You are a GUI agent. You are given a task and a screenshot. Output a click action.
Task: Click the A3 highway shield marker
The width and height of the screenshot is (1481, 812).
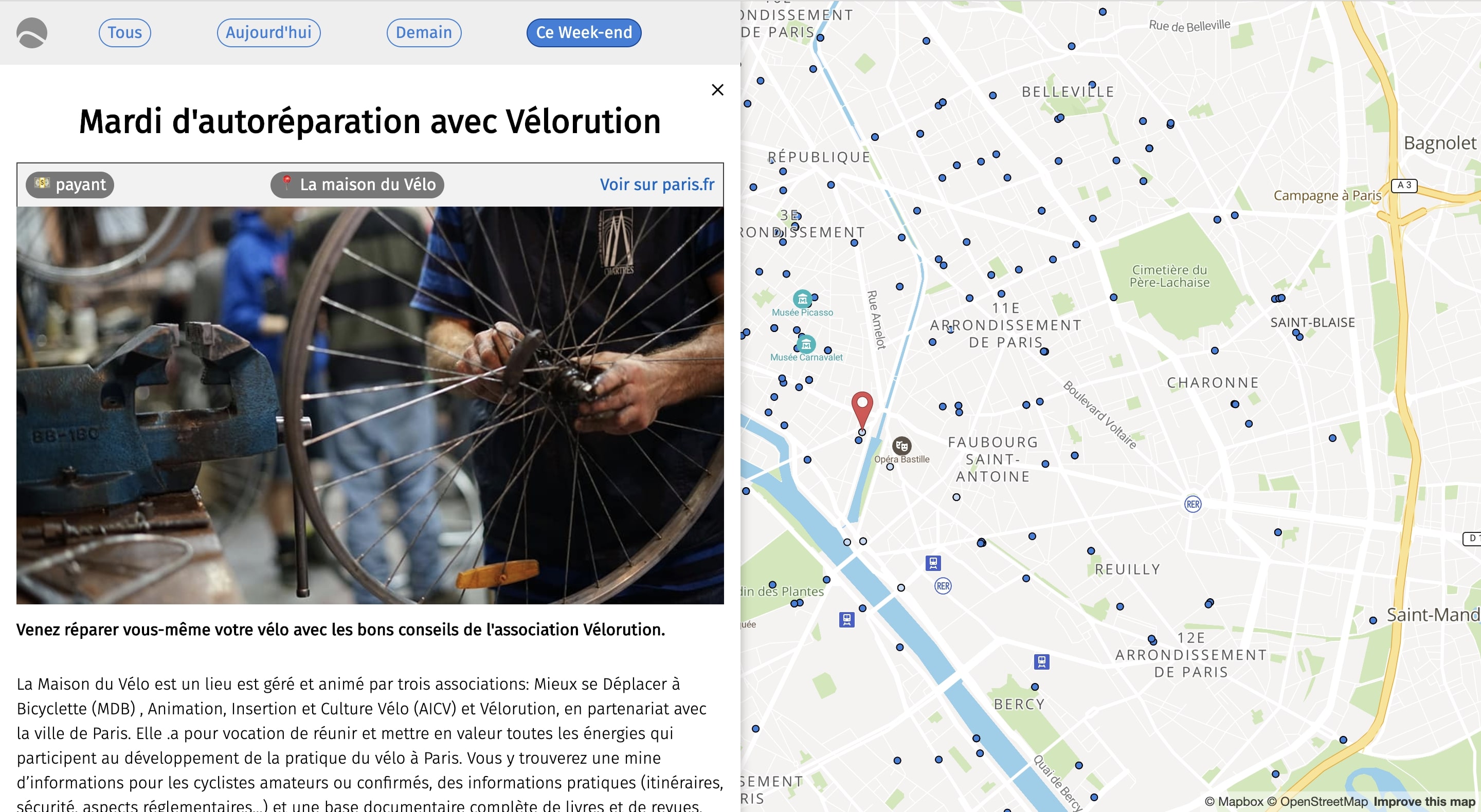1403,185
